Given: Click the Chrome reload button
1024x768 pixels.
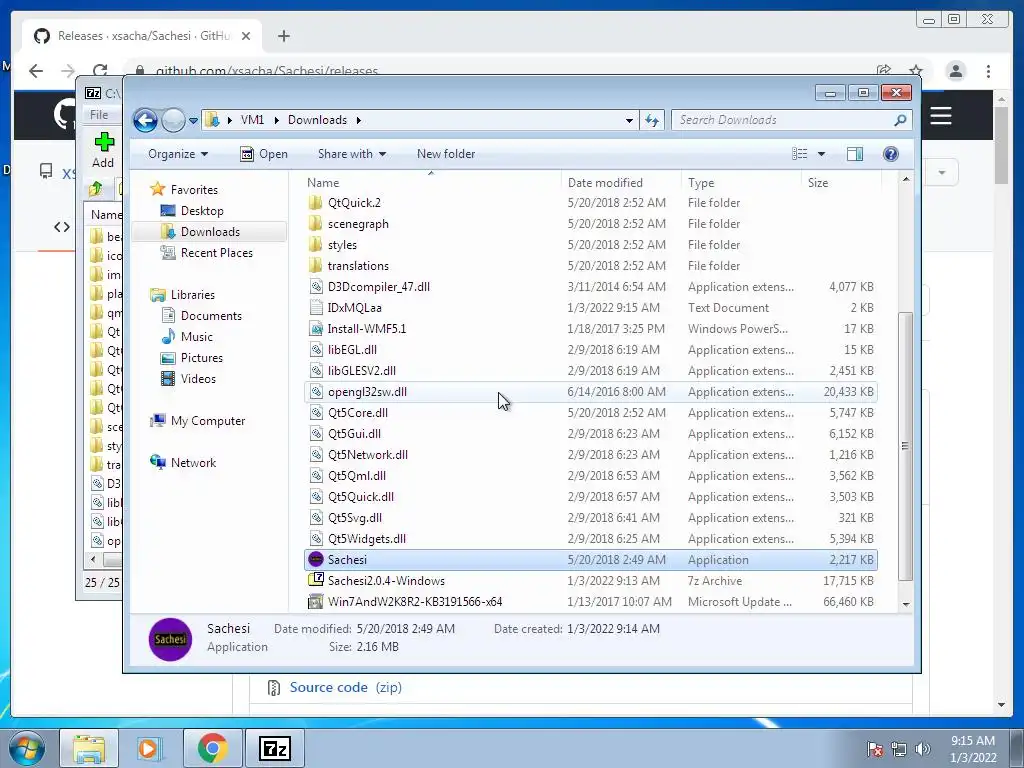Looking at the screenshot, I should [x=100, y=71].
